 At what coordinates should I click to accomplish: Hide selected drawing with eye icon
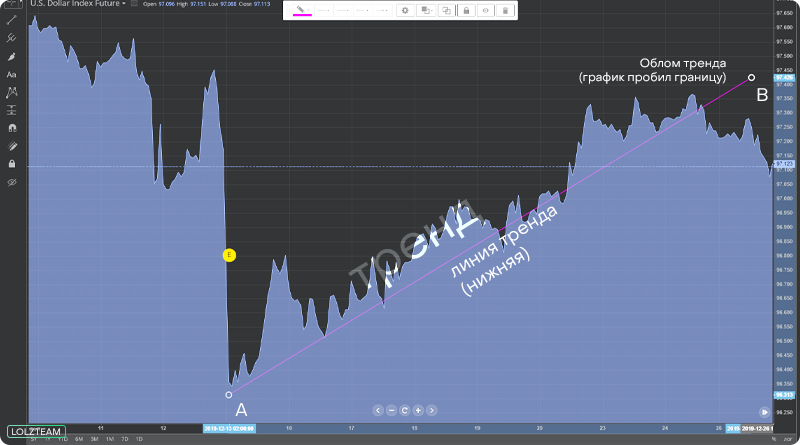point(486,10)
